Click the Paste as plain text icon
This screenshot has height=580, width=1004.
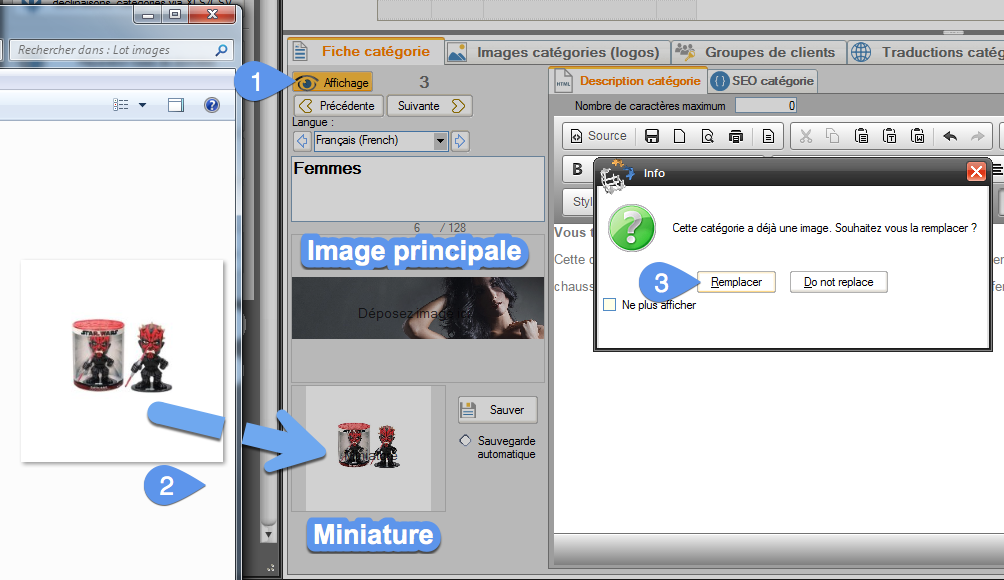point(889,136)
